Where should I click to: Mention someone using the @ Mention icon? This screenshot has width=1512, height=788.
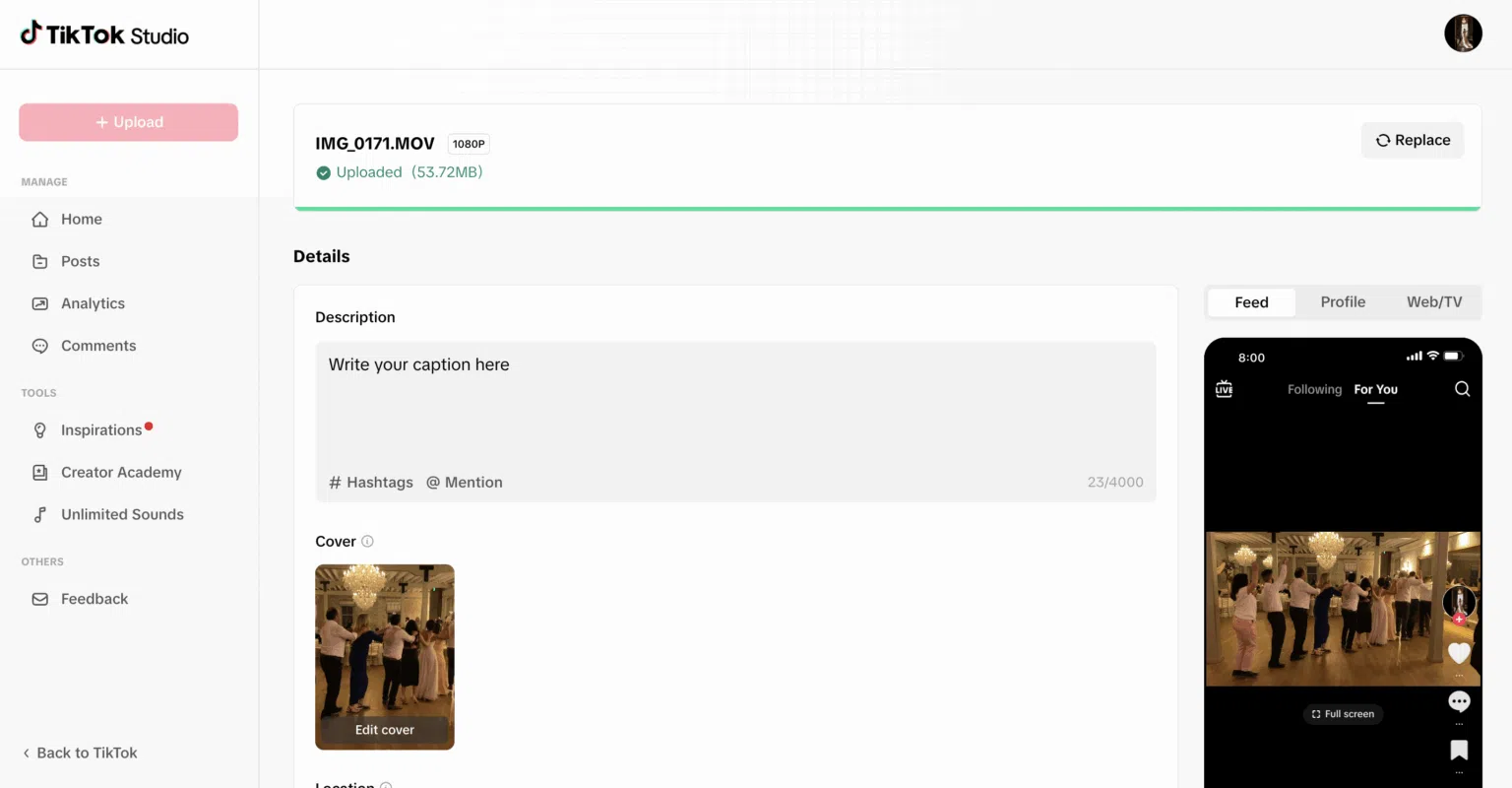point(464,482)
